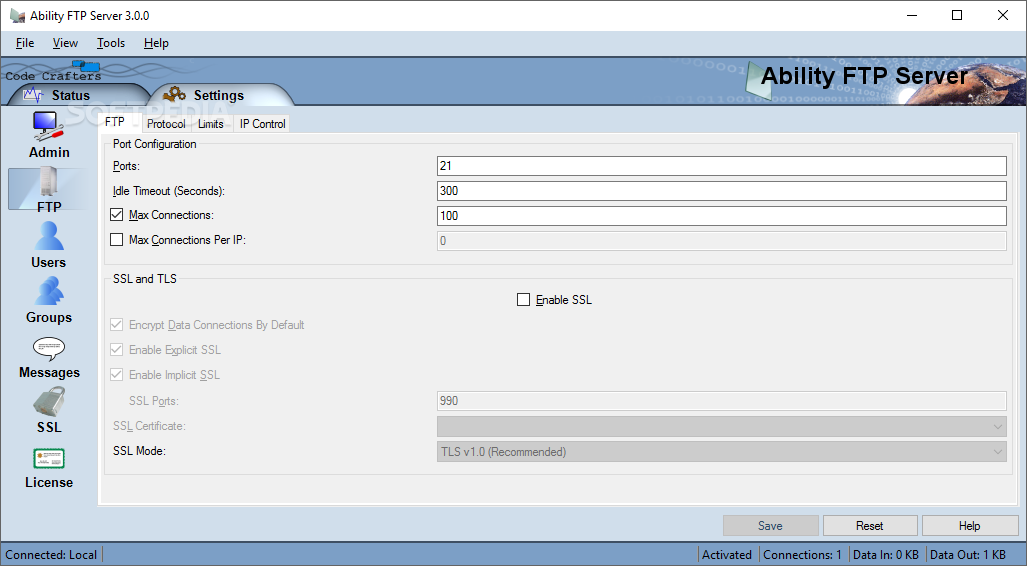This screenshot has height=566, width=1027.
Task: Click the 'Idle Timeout (Seconds):' label
Action: tap(169, 191)
